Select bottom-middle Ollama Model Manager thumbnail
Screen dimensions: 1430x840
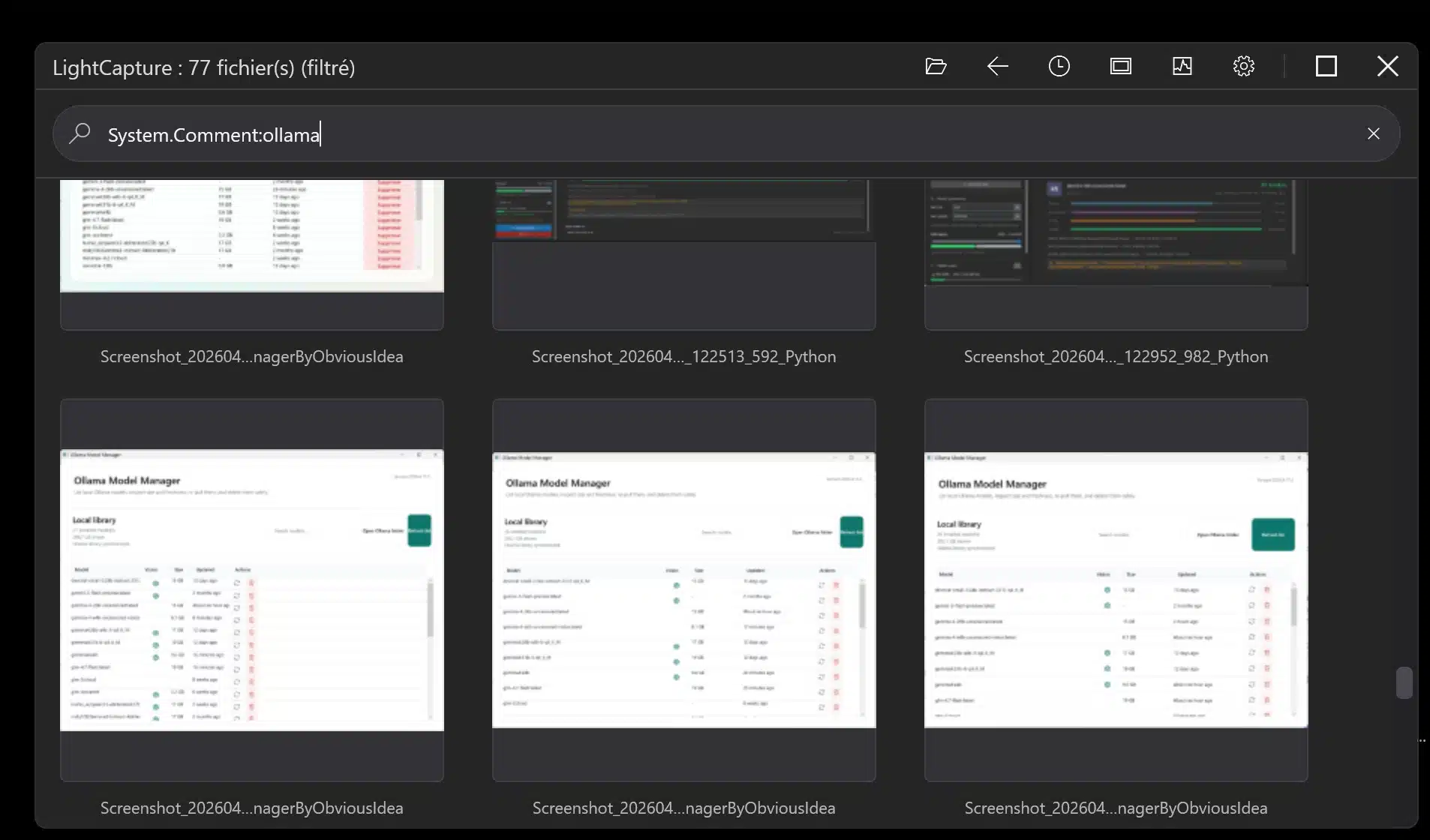click(684, 590)
